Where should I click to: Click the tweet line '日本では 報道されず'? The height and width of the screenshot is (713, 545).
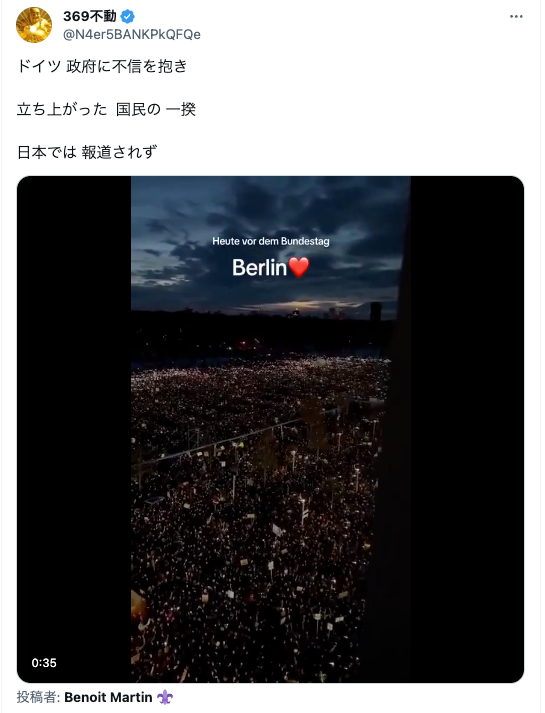[x=87, y=152]
